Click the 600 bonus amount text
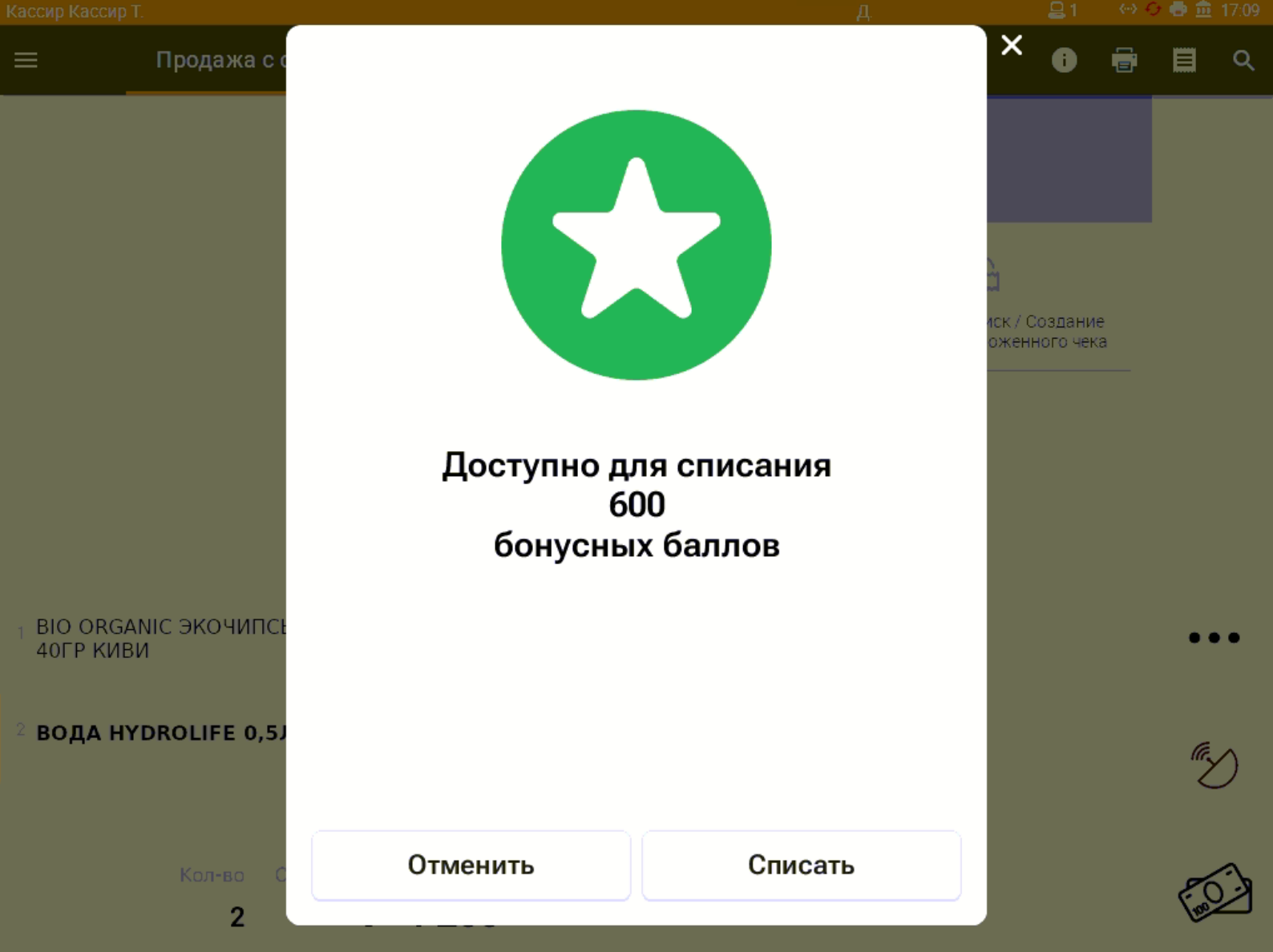The width and height of the screenshot is (1273, 952). tap(636, 505)
